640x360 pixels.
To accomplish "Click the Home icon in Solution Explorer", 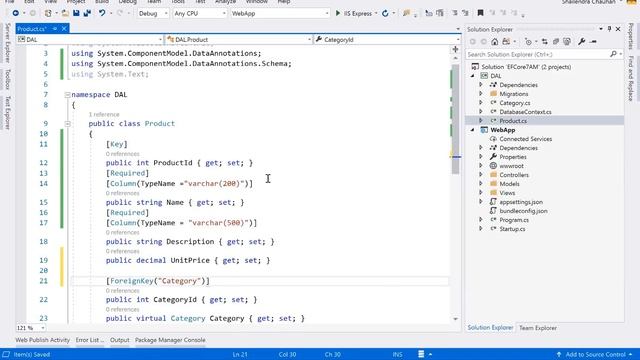I will (x=494, y=42).
